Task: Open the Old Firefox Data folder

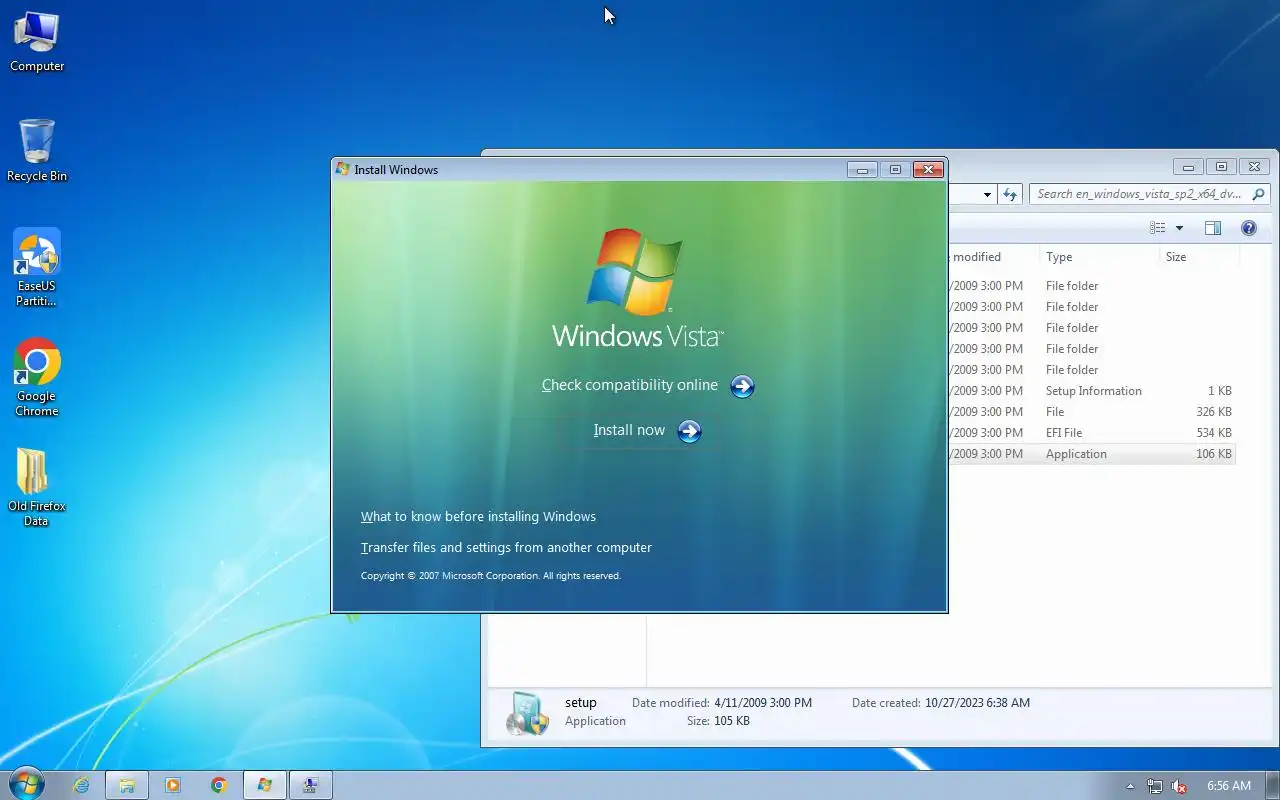Action: 37,488
